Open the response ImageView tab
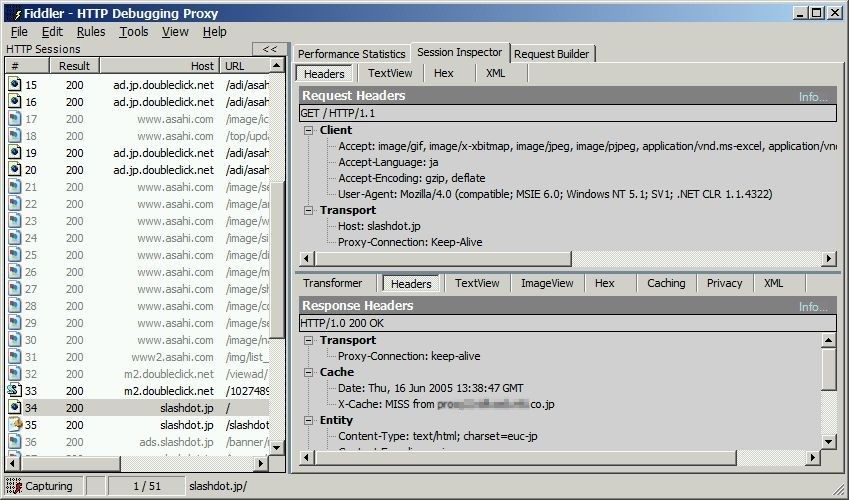 (x=547, y=283)
